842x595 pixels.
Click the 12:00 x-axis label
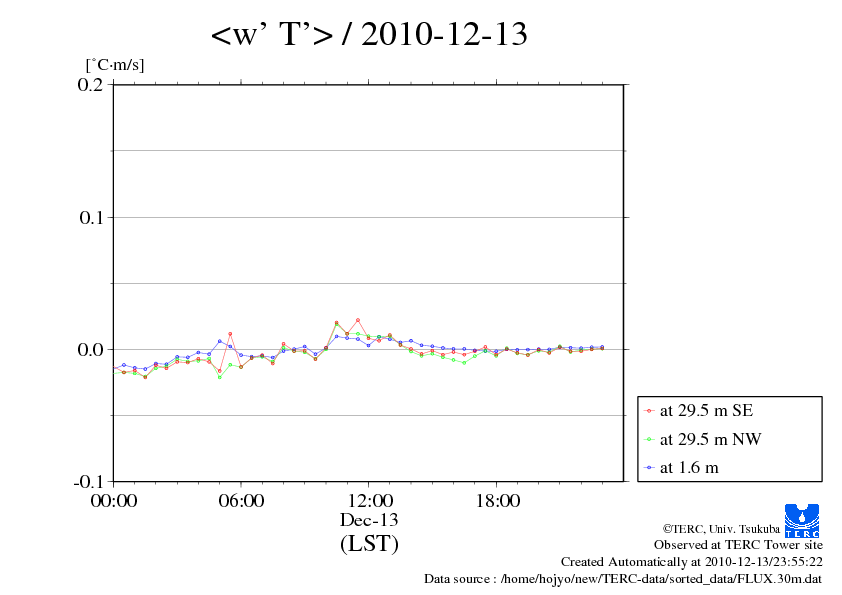pyautogui.click(x=370, y=501)
